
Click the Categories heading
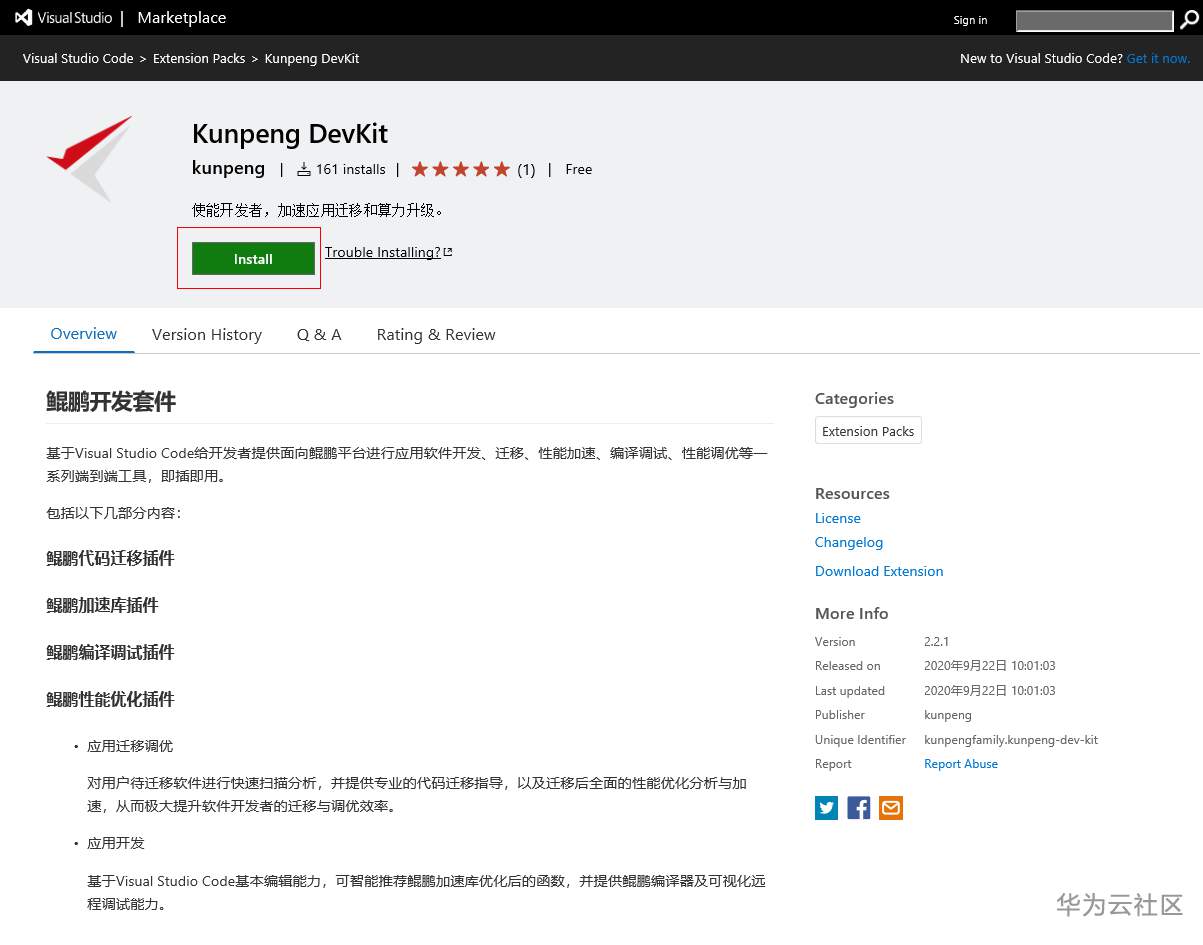click(854, 398)
